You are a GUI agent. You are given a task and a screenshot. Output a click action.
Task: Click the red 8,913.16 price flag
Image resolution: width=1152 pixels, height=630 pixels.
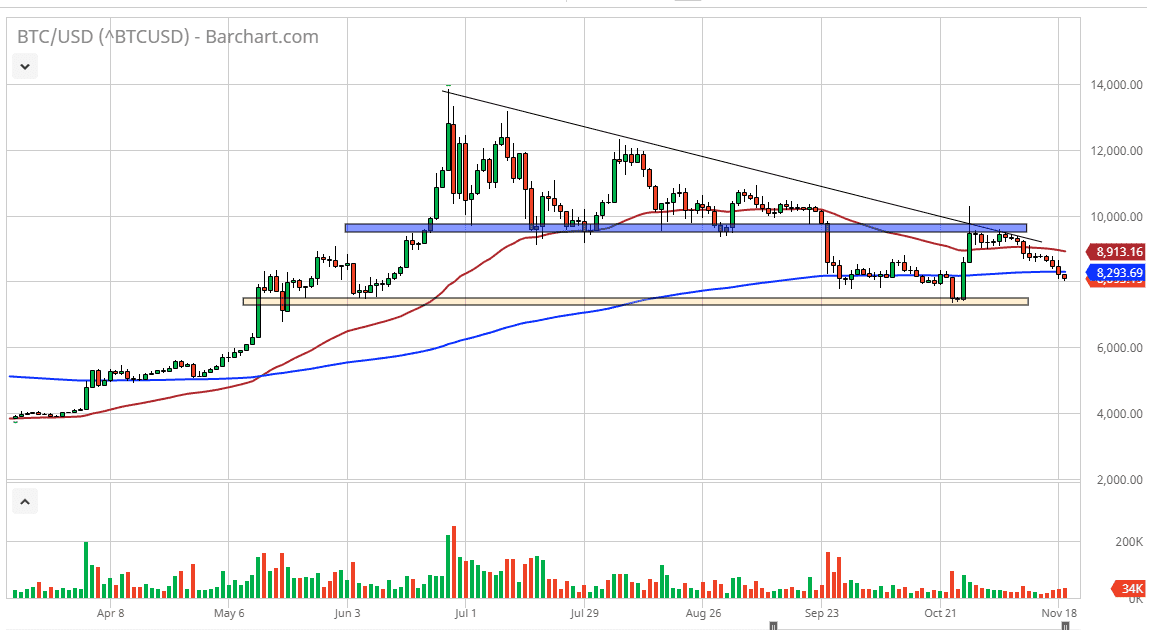tap(1118, 253)
